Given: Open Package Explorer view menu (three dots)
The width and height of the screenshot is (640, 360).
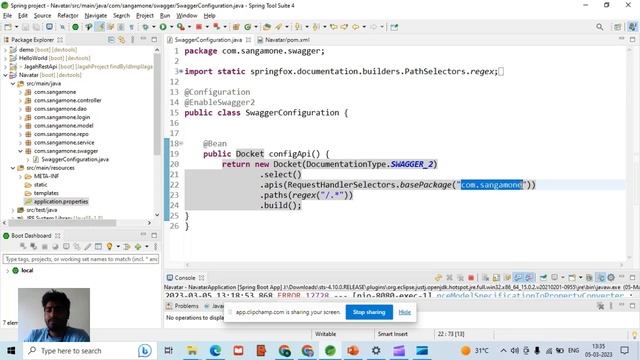Looking at the screenshot, I should tap(133, 40).
